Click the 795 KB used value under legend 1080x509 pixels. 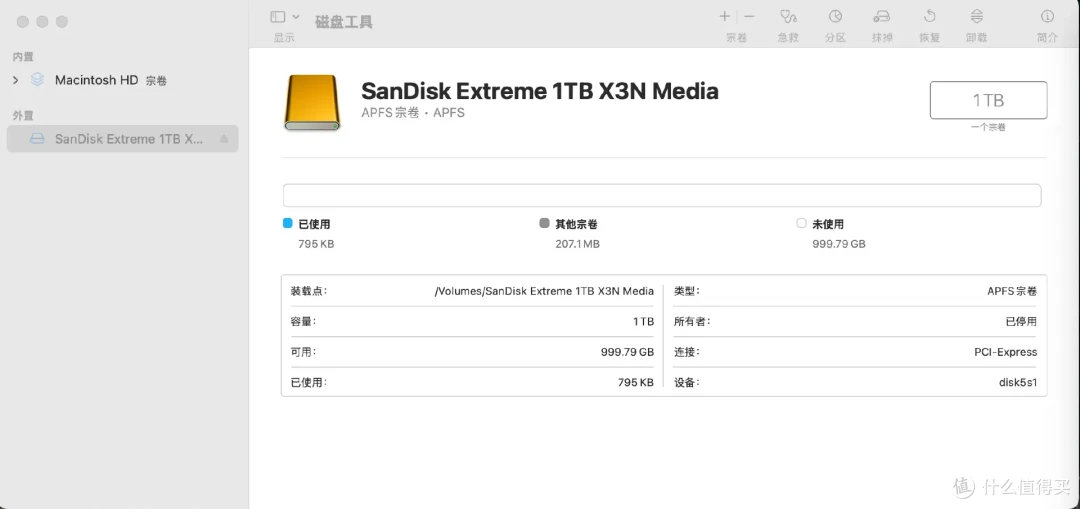pyautogui.click(x=316, y=244)
